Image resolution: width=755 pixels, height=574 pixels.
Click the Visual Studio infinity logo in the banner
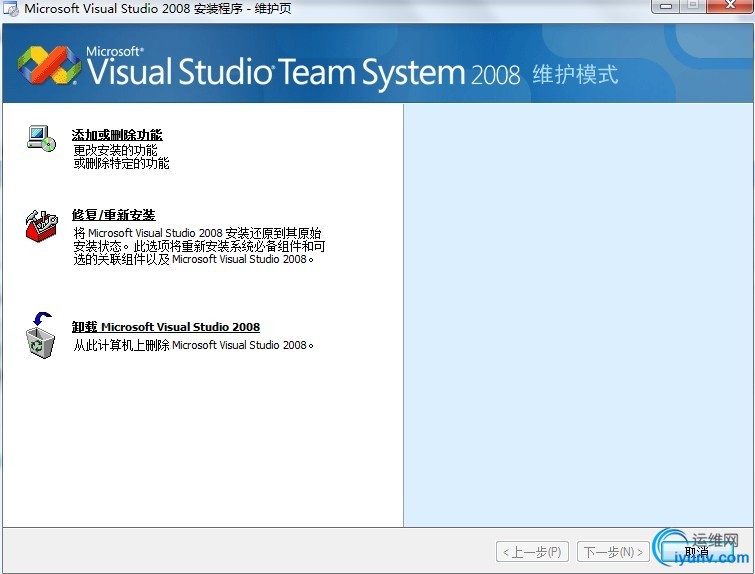coord(50,65)
